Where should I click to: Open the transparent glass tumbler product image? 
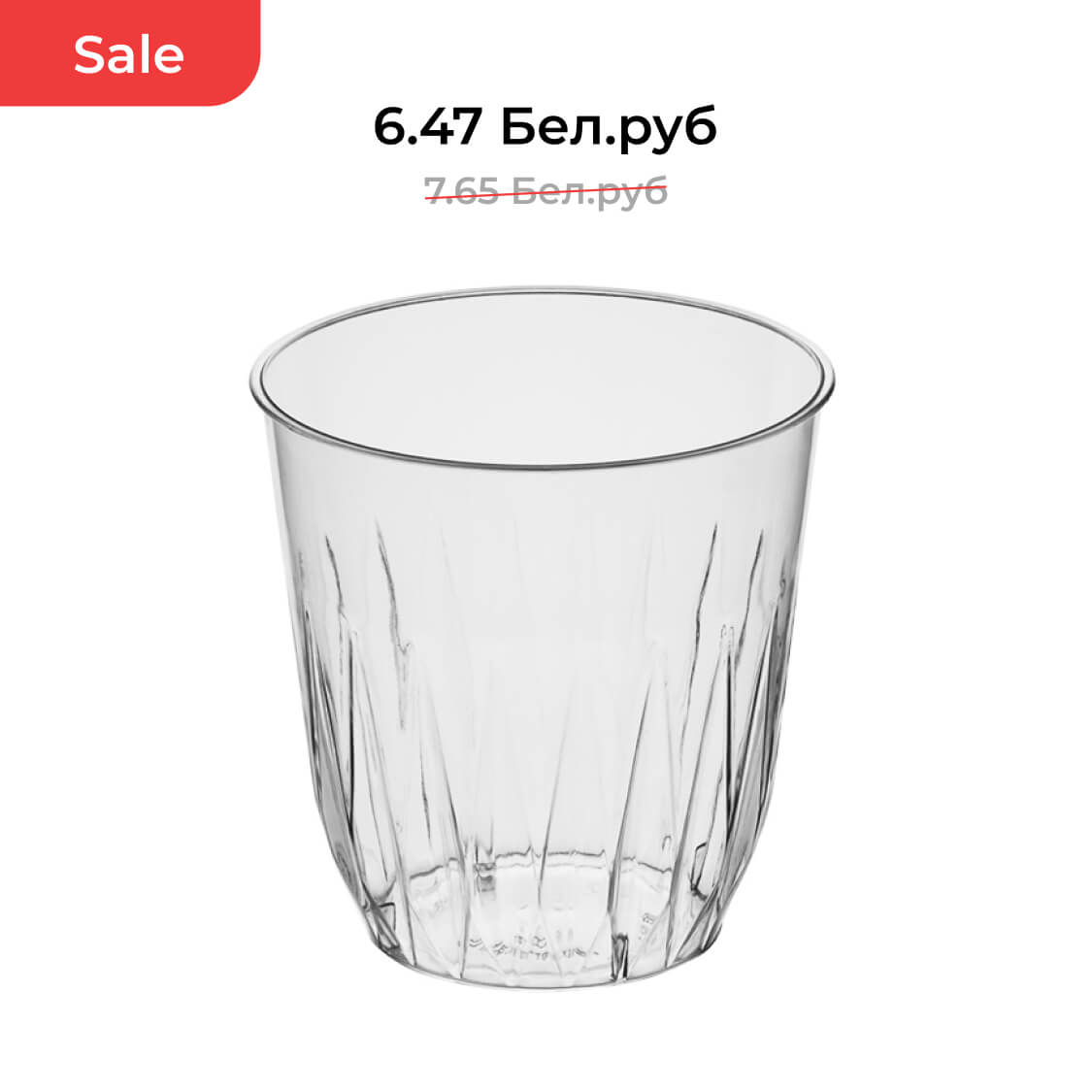pos(542,637)
